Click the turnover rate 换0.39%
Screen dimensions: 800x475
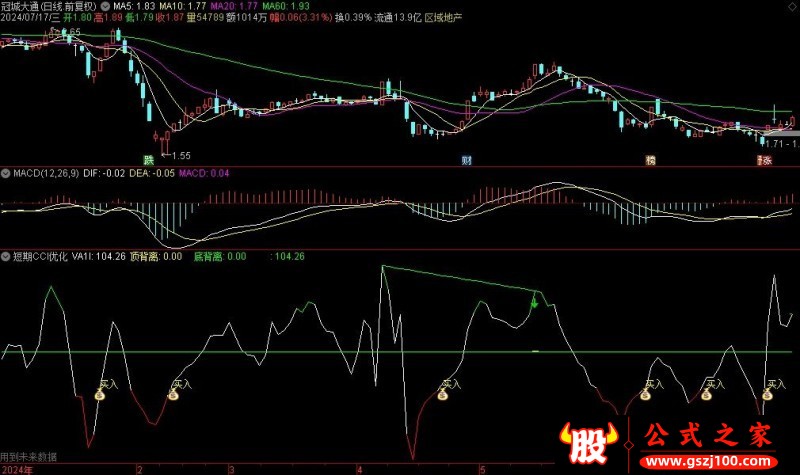[x=353, y=18]
